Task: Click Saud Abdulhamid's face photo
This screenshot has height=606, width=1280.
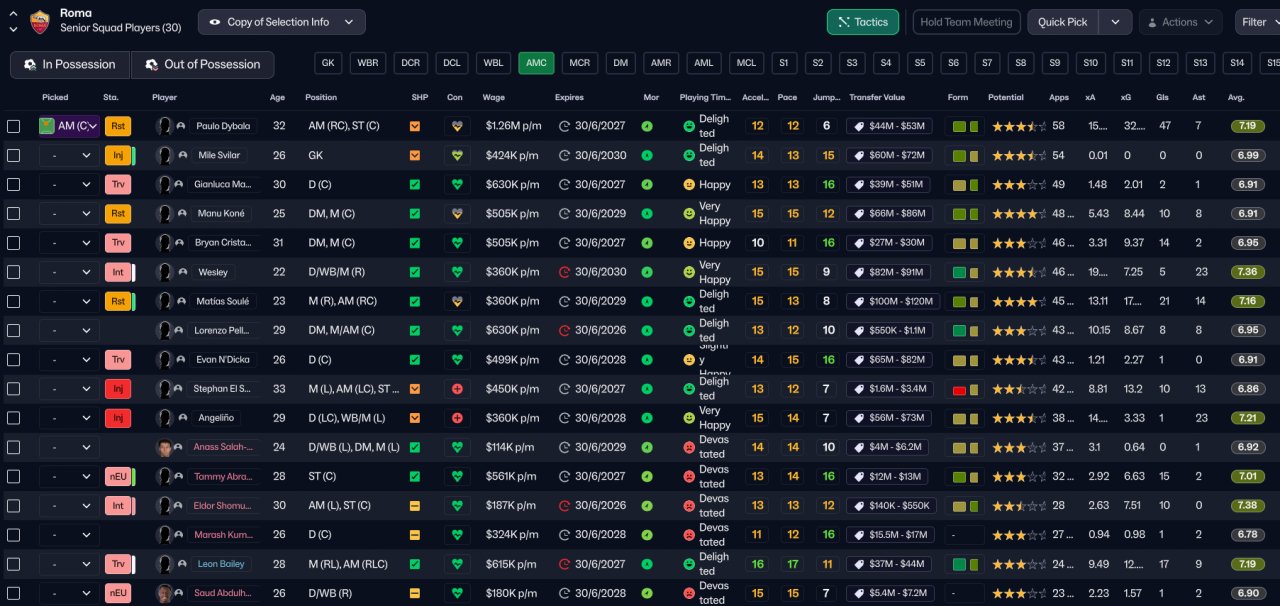Action: pyautogui.click(x=164, y=593)
